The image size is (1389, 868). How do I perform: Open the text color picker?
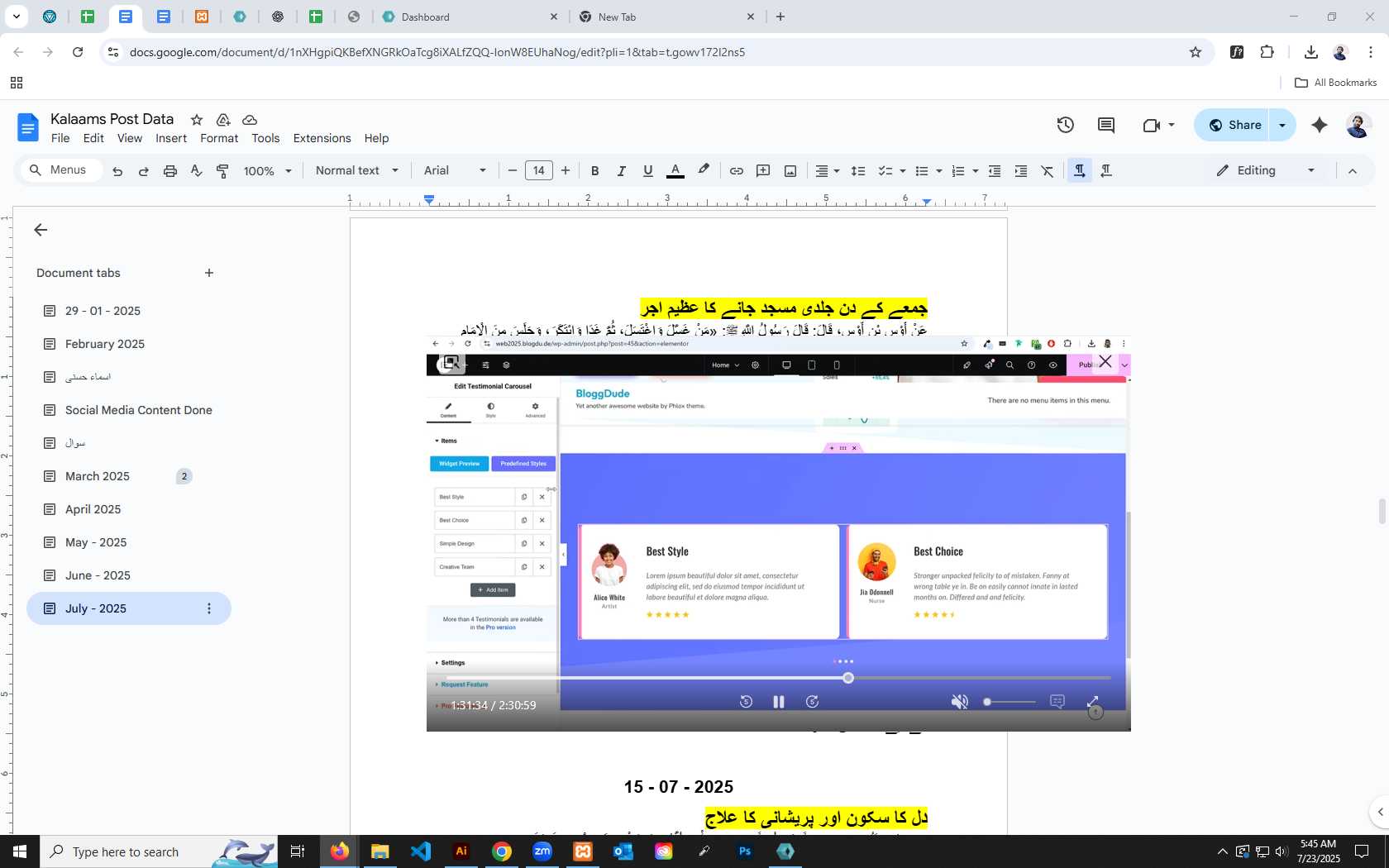pyautogui.click(x=675, y=171)
